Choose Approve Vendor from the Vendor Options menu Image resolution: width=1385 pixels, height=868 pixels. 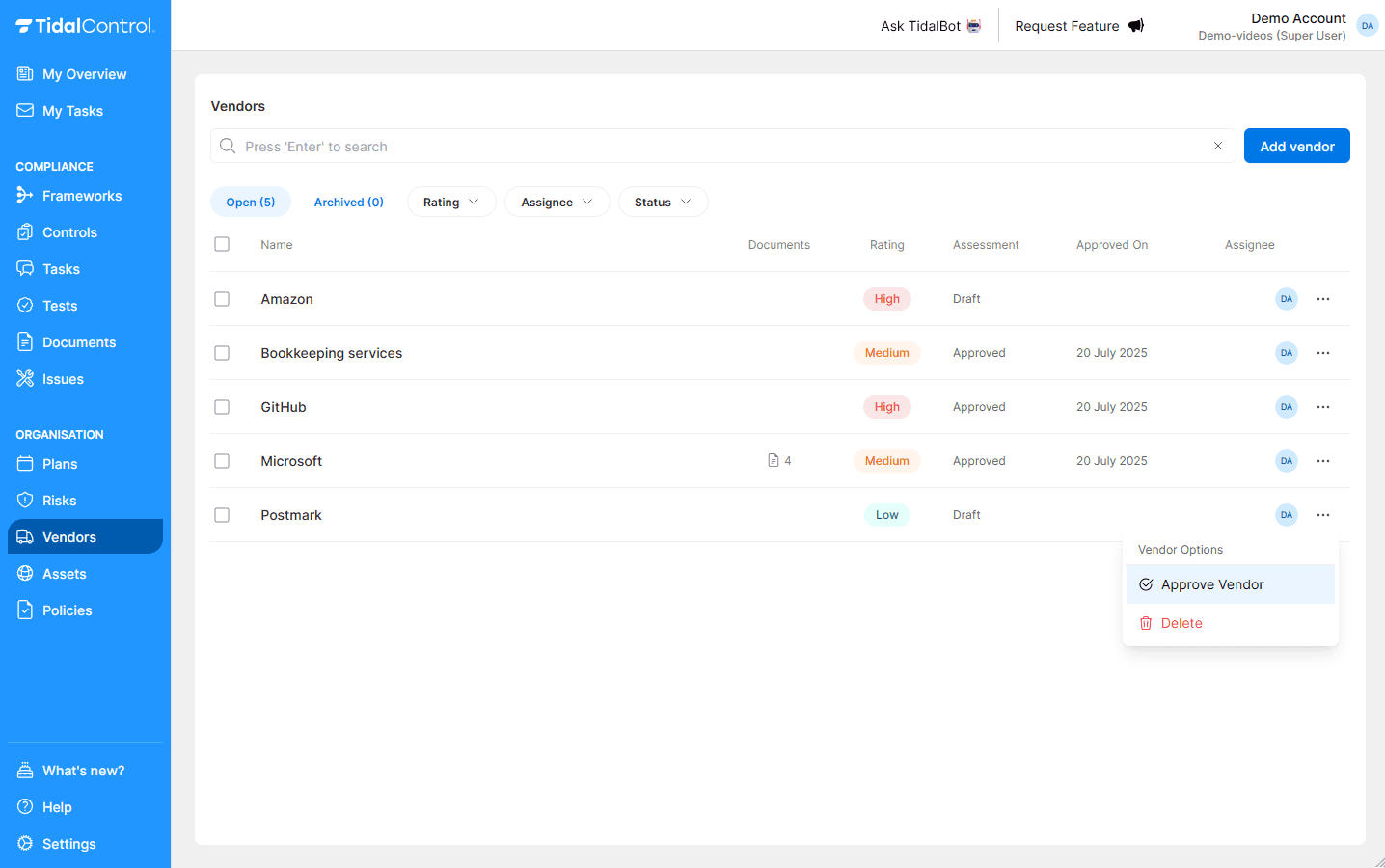coord(1211,583)
